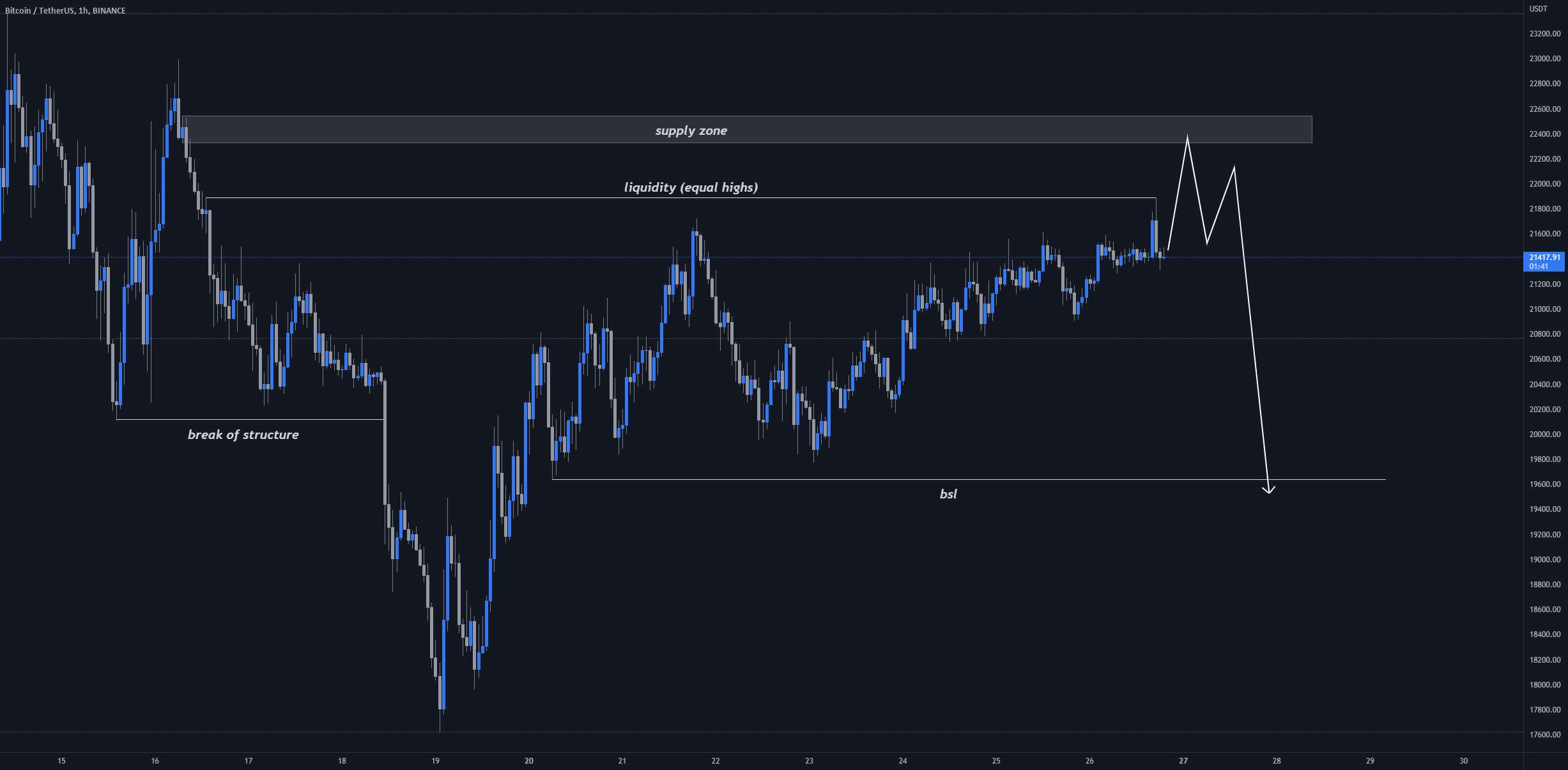The width and height of the screenshot is (1568, 770).
Task: Click the 22000.00 price axis label
Action: click(1545, 184)
